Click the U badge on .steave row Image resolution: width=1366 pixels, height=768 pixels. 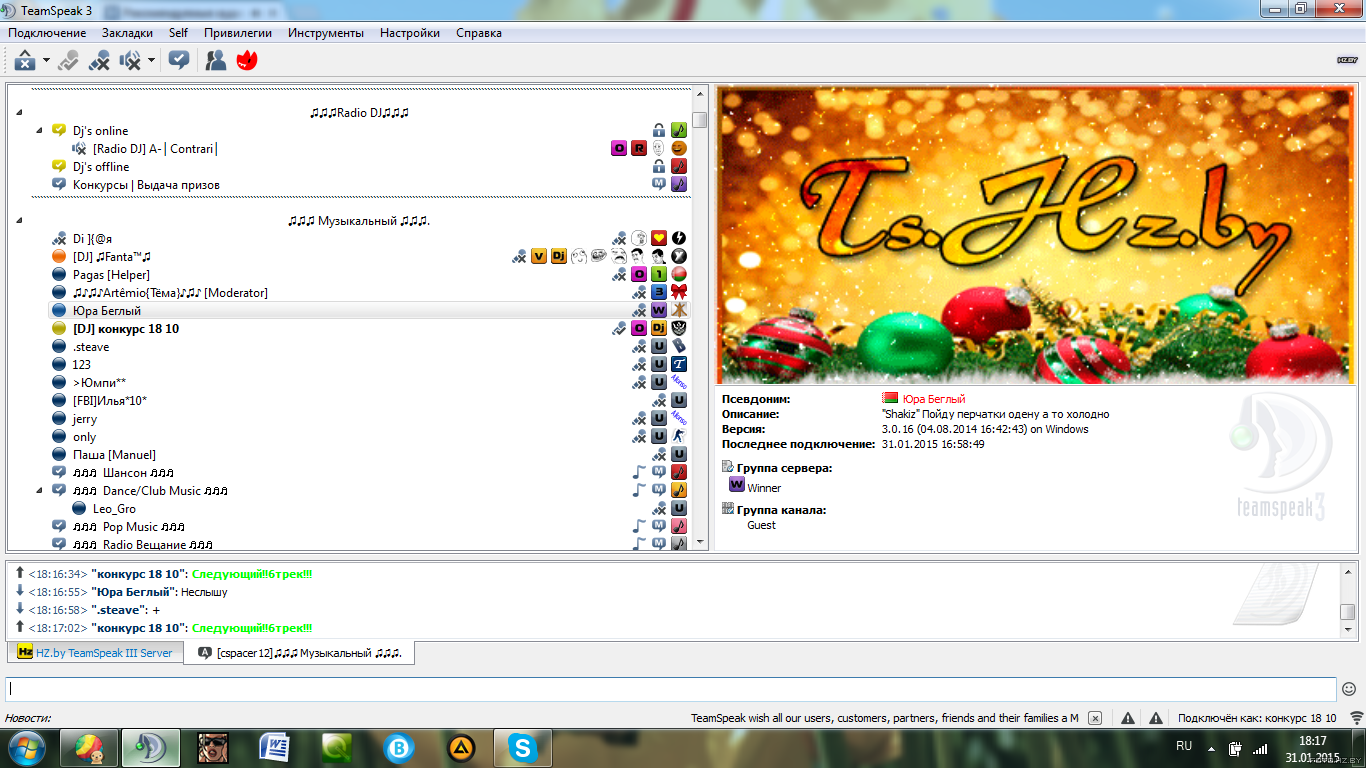(x=659, y=347)
